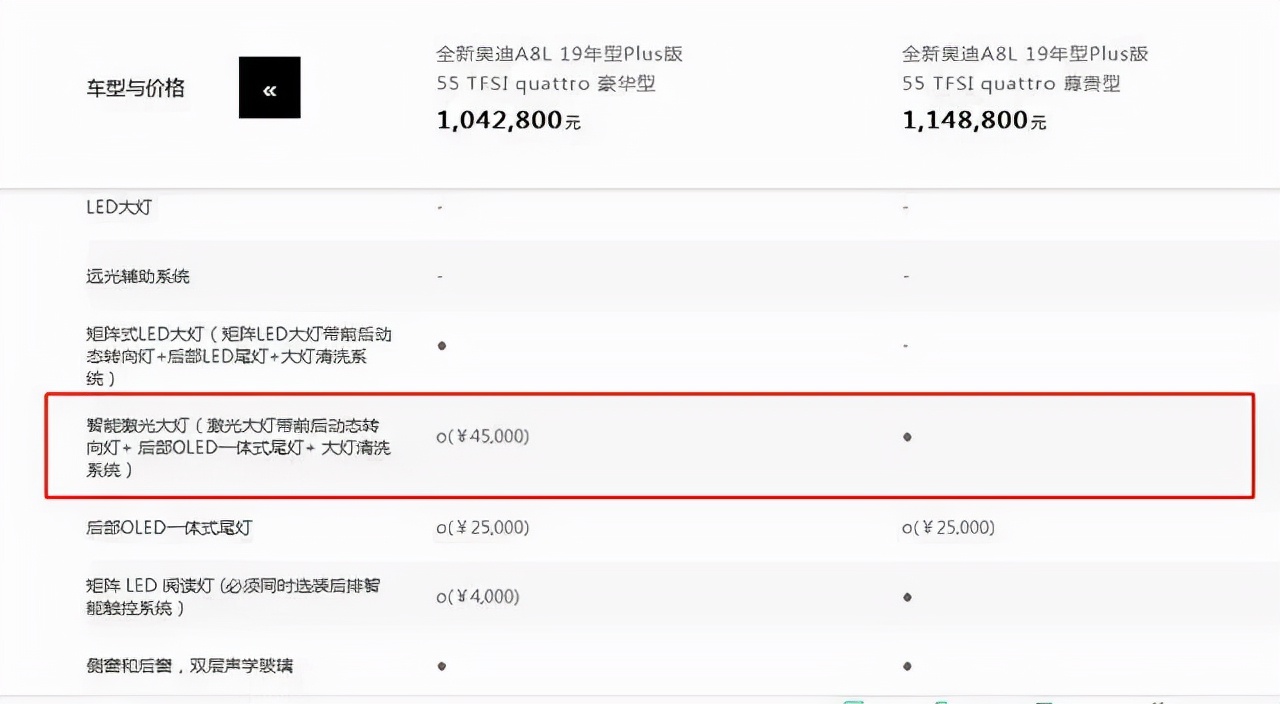Image resolution: width=1280 pixels, height=704 pixels.
Task: Click the second green icon in bottom-right toolbar
Action: [x=941, y=700]
